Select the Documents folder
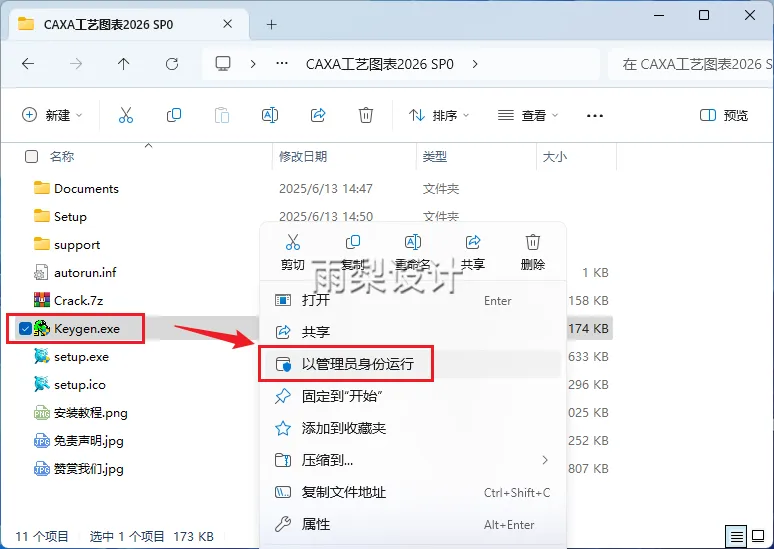774x549 pixels. click(86, 189)
